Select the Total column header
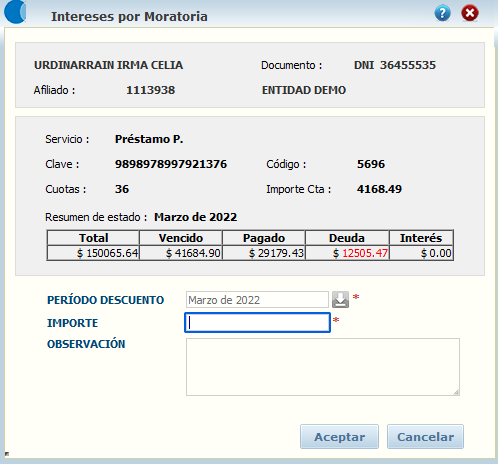 [x=93, y=238]
